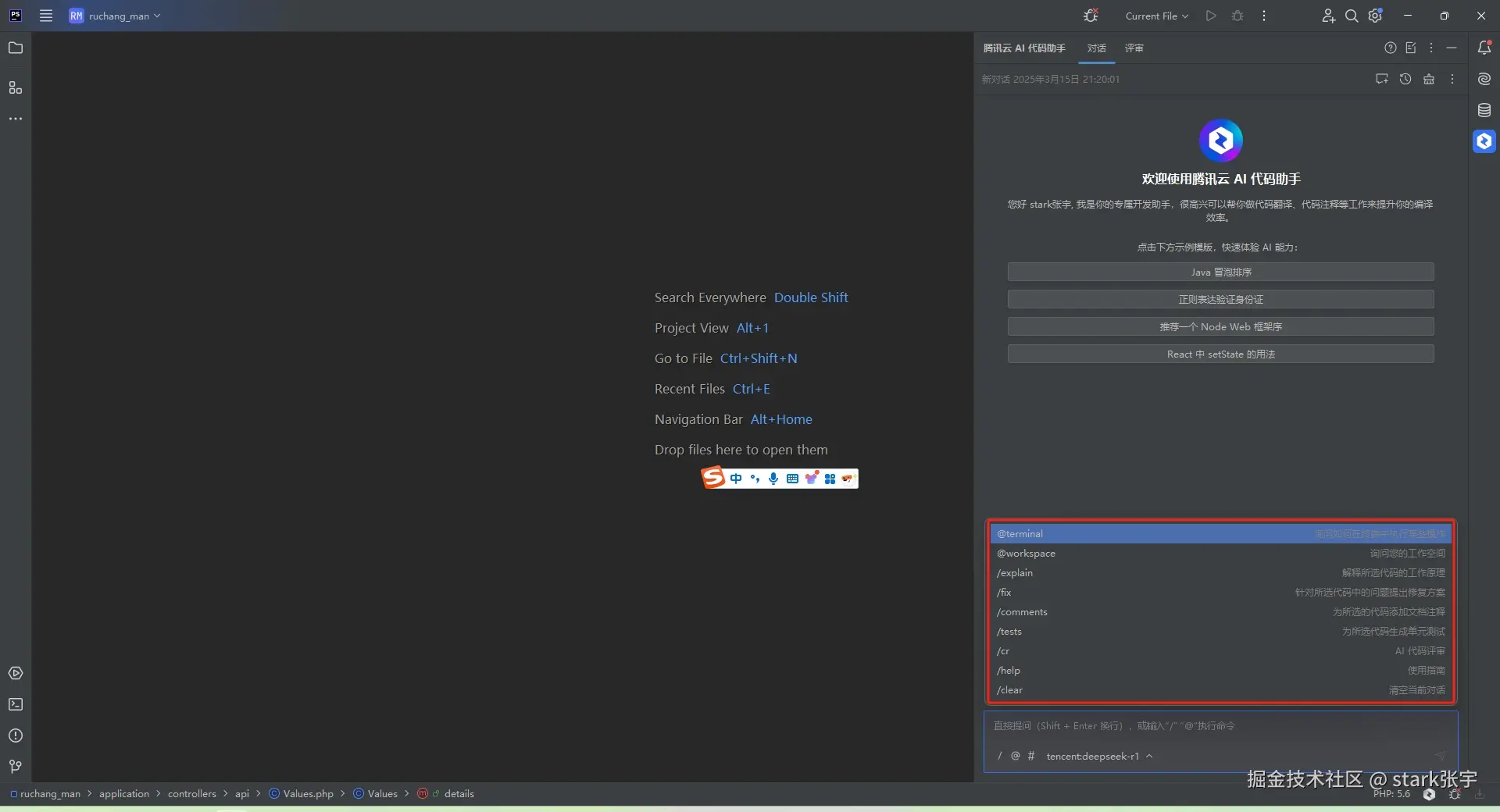Select the /explain command
This screenshot has width=1500, height=812.
[1221, 573]
